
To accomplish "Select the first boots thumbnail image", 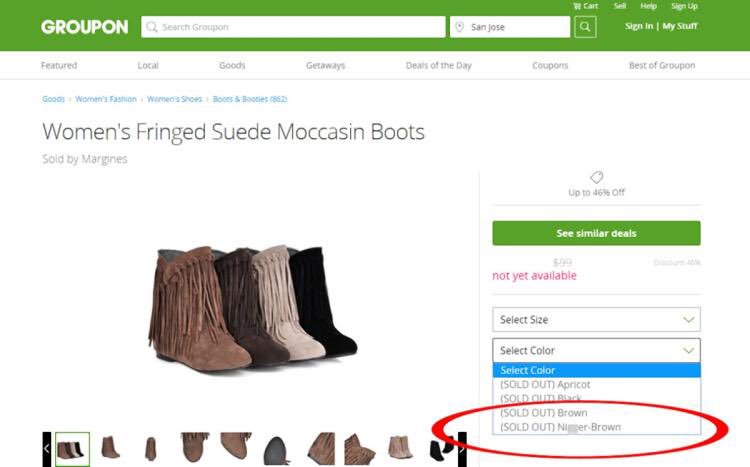I will [x=72, y=449].
